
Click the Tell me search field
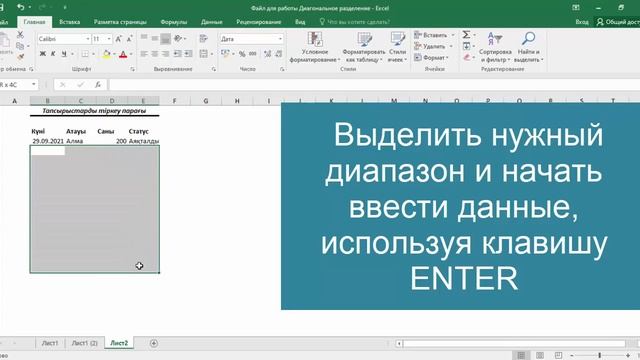pos(354,22)
